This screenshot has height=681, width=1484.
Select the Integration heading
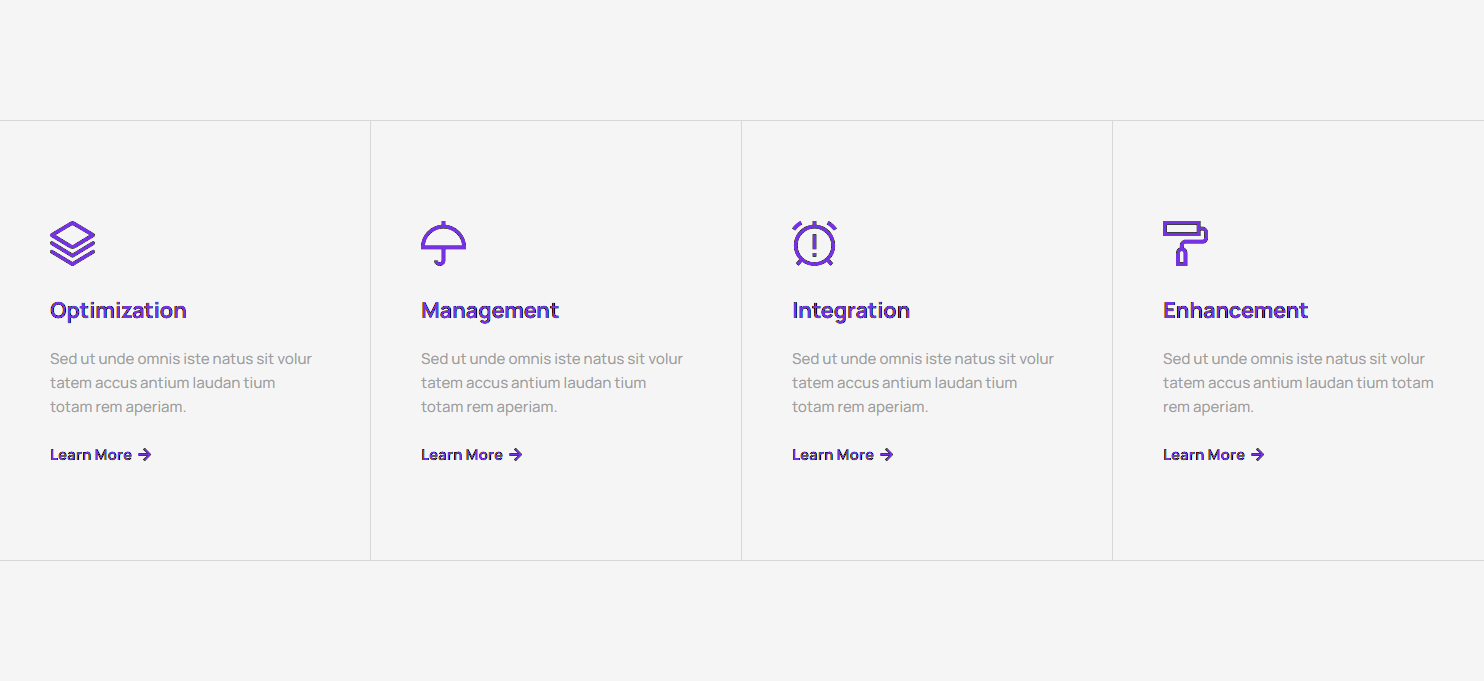coord(851,311)
